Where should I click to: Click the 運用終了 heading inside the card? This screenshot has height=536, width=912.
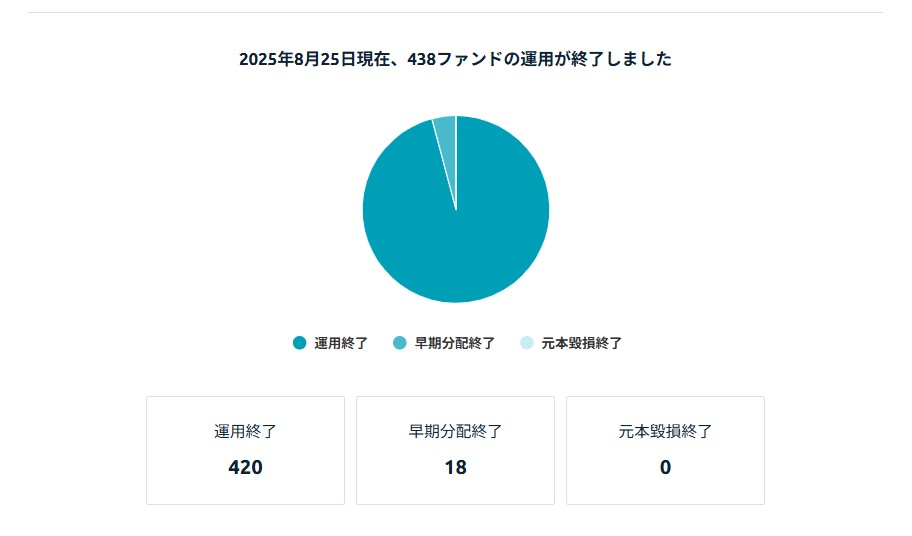245,431
